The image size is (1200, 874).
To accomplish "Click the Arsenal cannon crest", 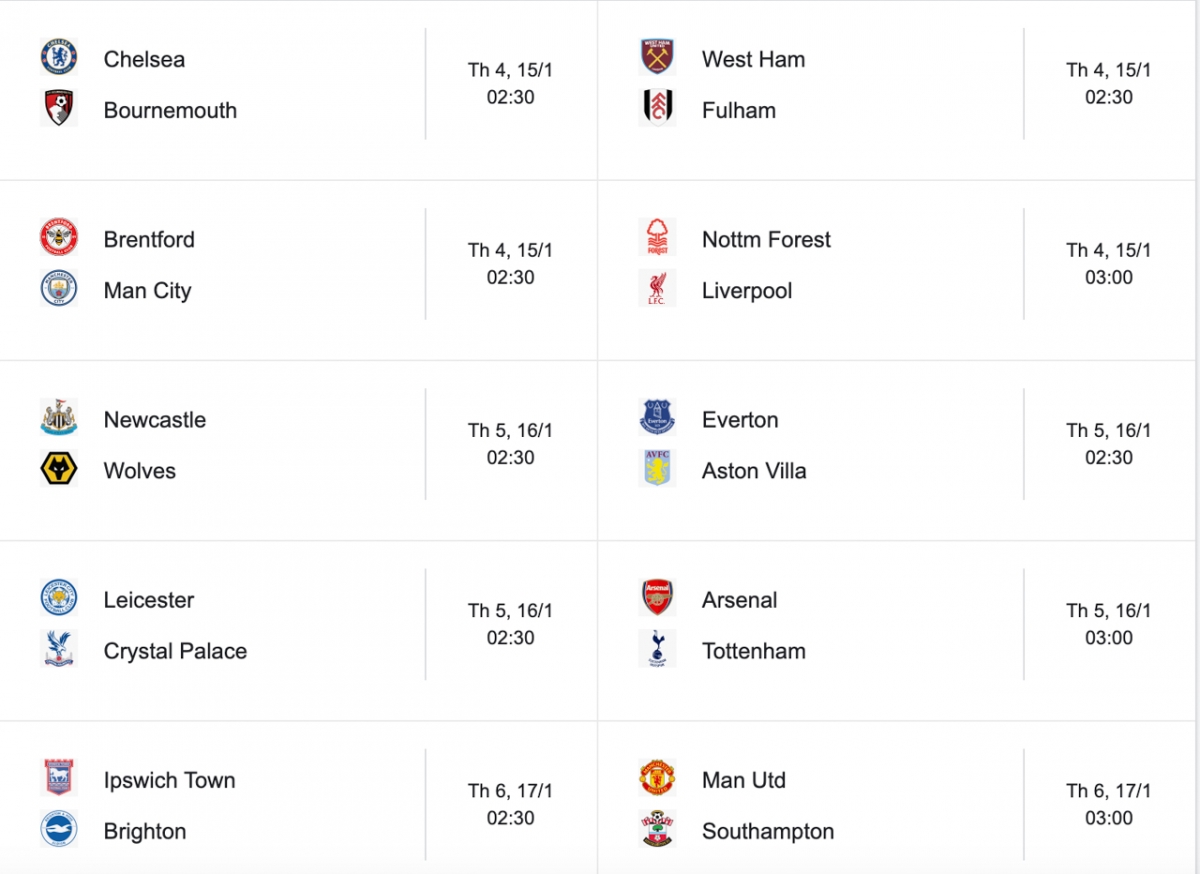I will coord(657,597).
